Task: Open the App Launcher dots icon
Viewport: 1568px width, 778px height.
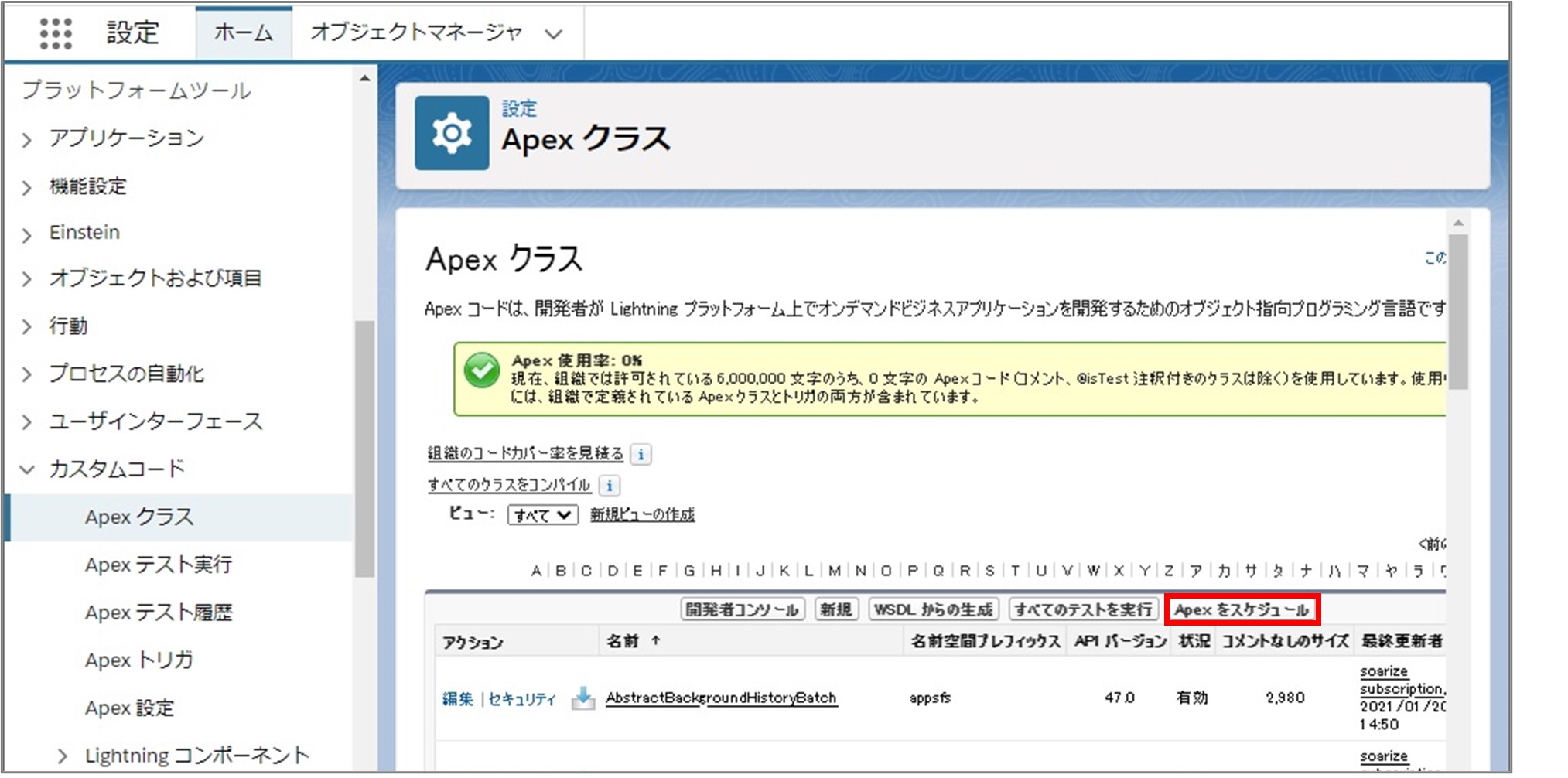Action: tap(56, 33)
